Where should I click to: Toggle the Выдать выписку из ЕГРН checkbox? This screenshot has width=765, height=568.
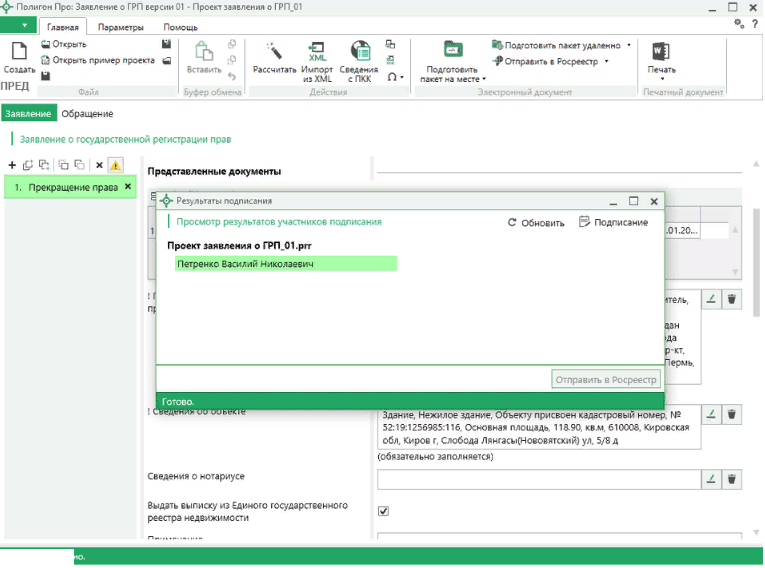[383, 511]
